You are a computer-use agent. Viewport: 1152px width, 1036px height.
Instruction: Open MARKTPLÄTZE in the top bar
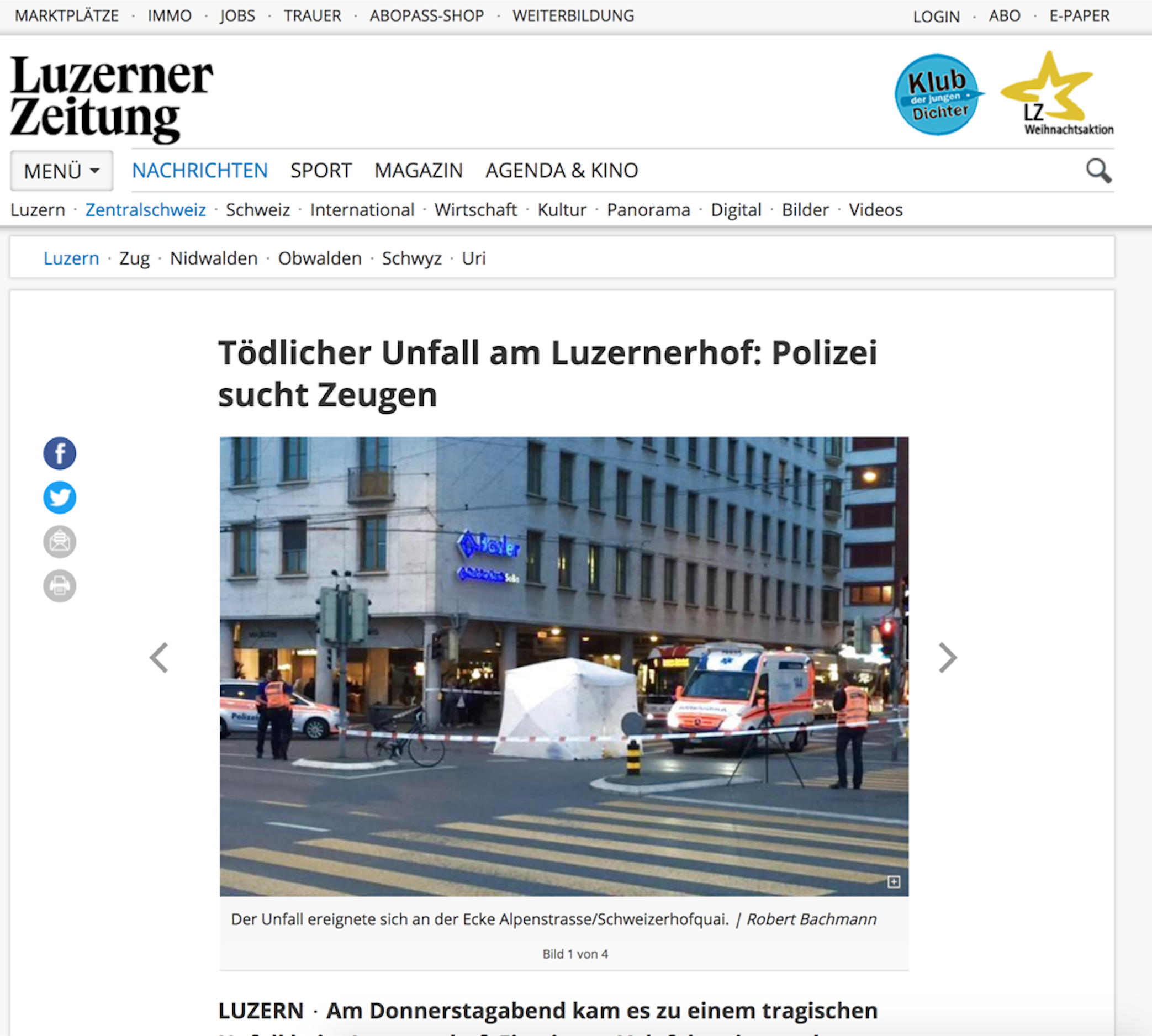[x=67, y=16]
